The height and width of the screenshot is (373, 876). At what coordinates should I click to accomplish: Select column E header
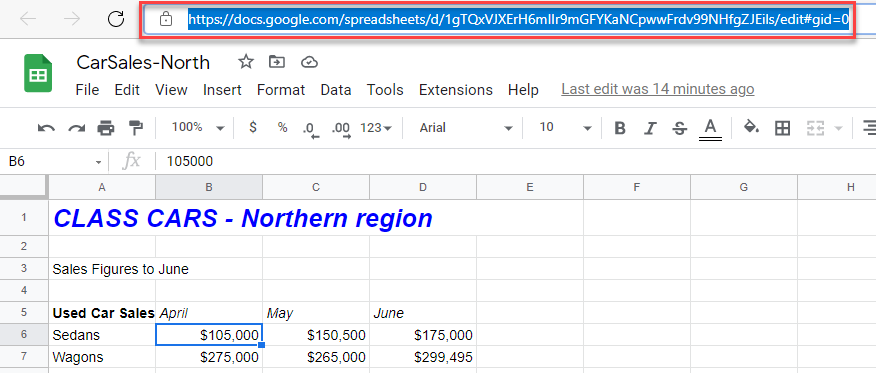(x=530, y=188)
